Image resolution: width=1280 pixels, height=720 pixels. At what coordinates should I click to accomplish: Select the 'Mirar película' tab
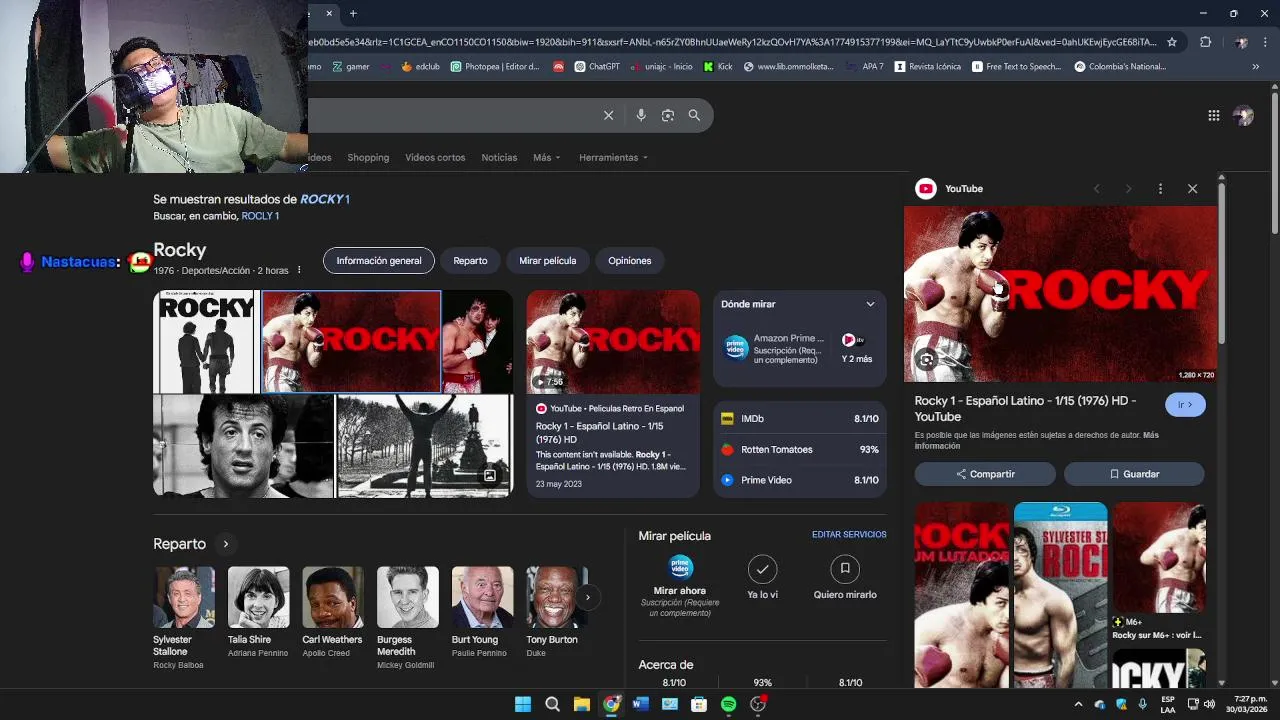point(548,261)
